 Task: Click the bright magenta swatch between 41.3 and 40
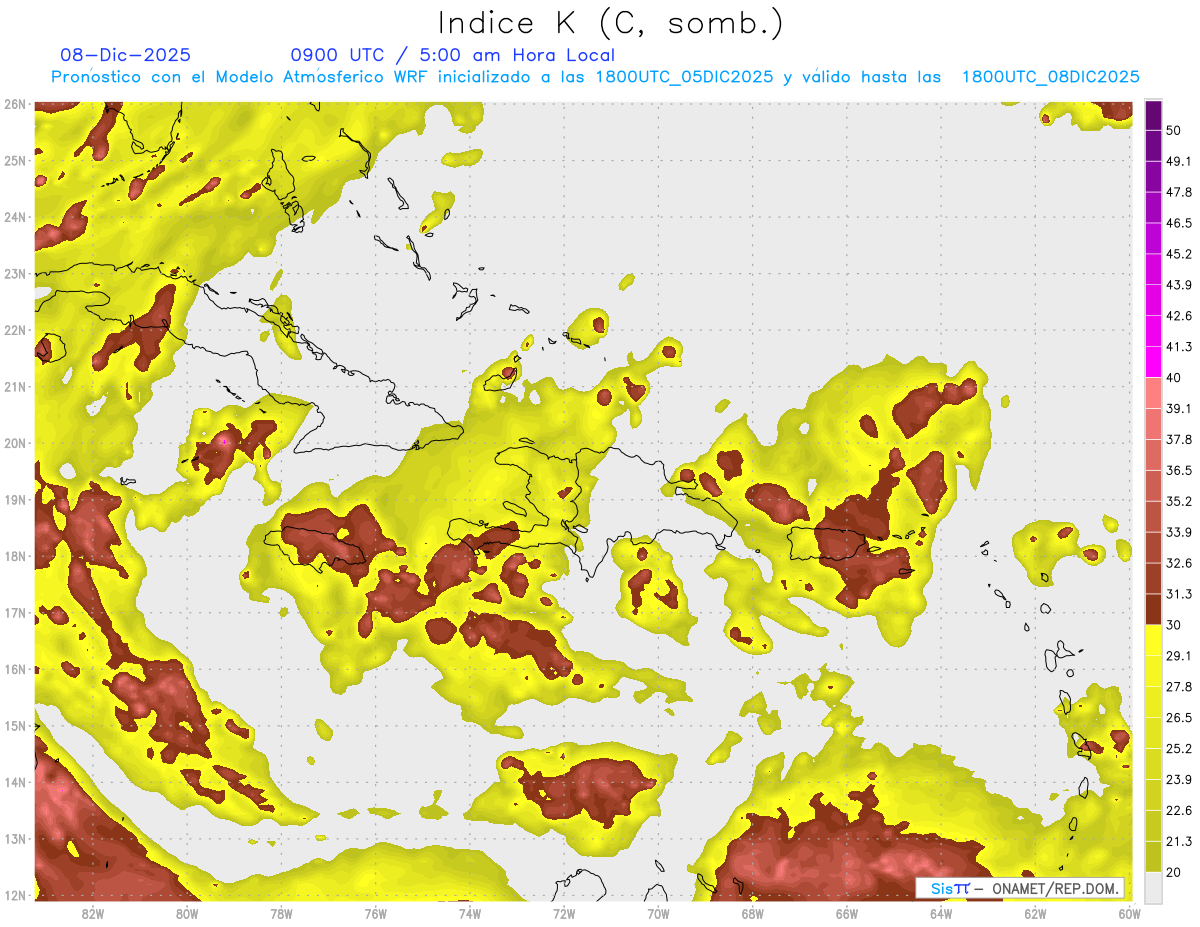pyautogui.click(x=1154, y=362)
